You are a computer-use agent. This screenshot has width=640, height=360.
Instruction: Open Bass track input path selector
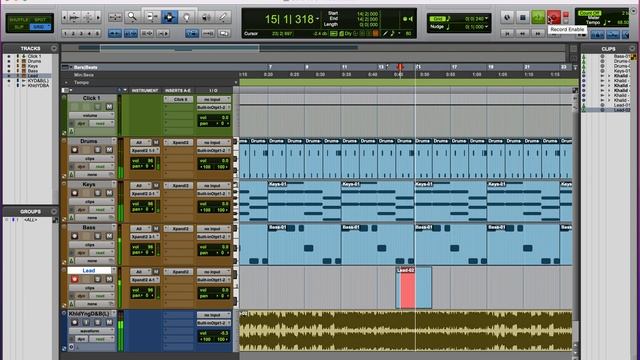click(213, 229)
